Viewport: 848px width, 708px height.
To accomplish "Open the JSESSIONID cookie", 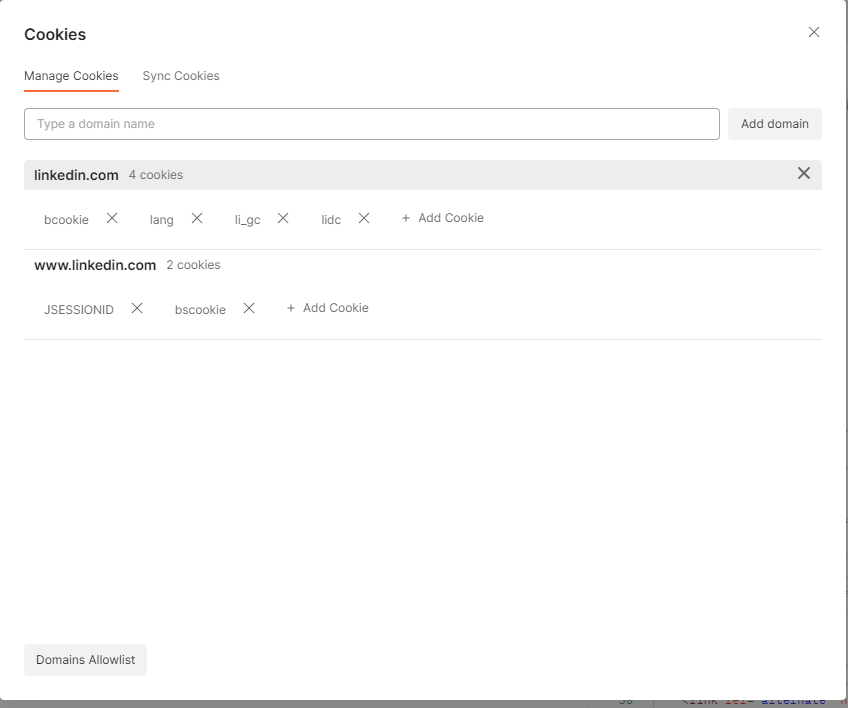I will point(78,310).
